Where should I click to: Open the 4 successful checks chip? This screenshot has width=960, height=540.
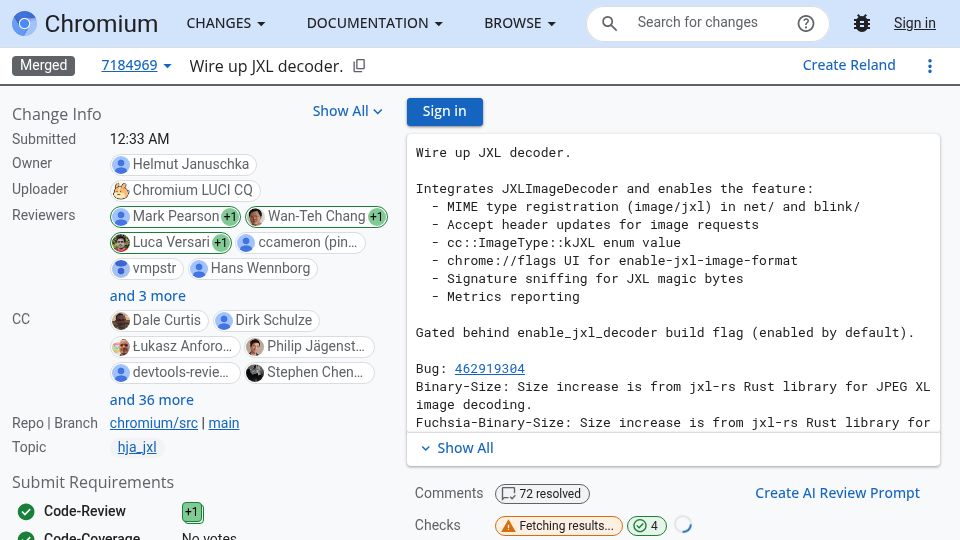(x=647, y=526)
